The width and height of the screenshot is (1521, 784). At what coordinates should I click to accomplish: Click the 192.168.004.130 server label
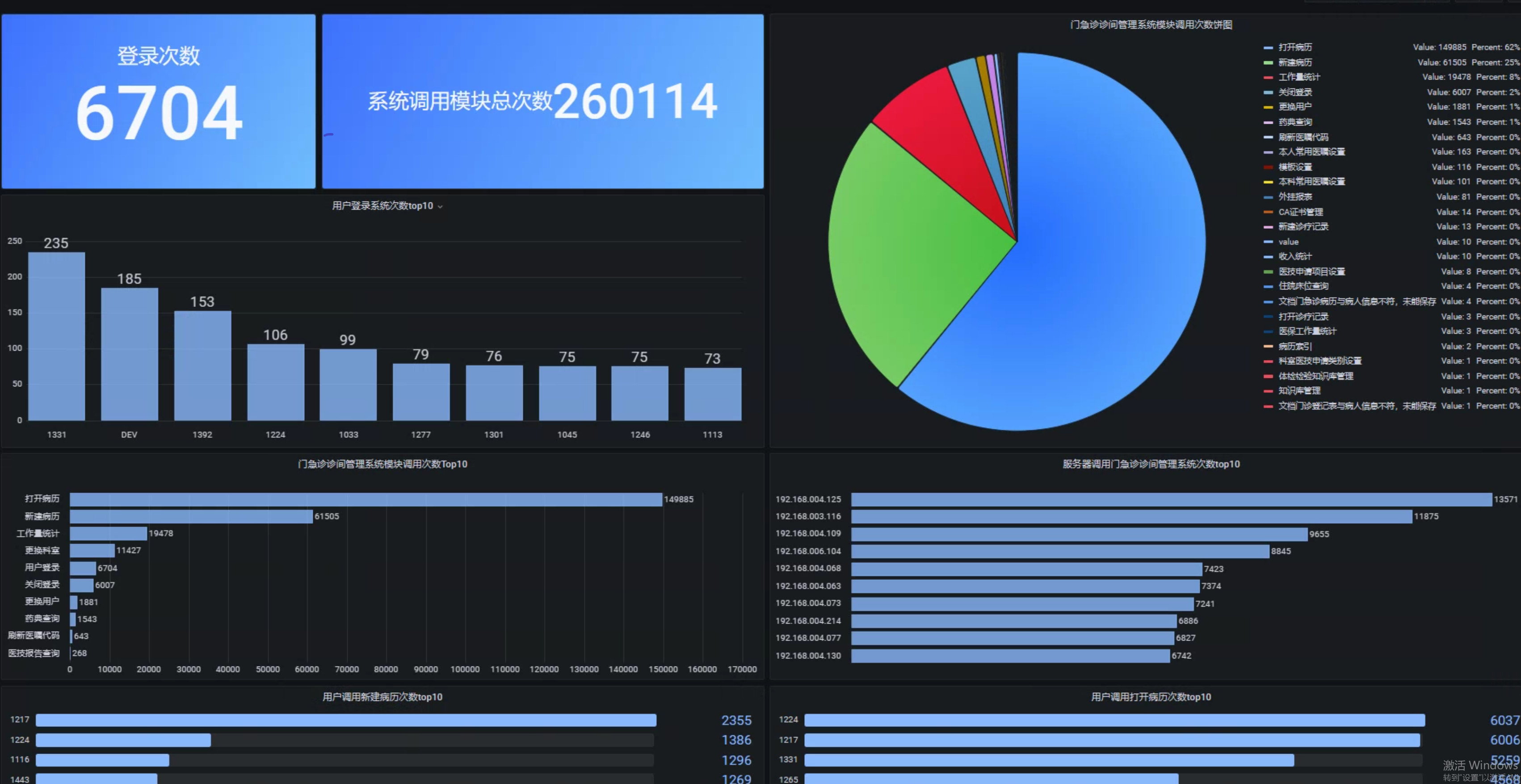pyautogui.click(x=808, y=656)
